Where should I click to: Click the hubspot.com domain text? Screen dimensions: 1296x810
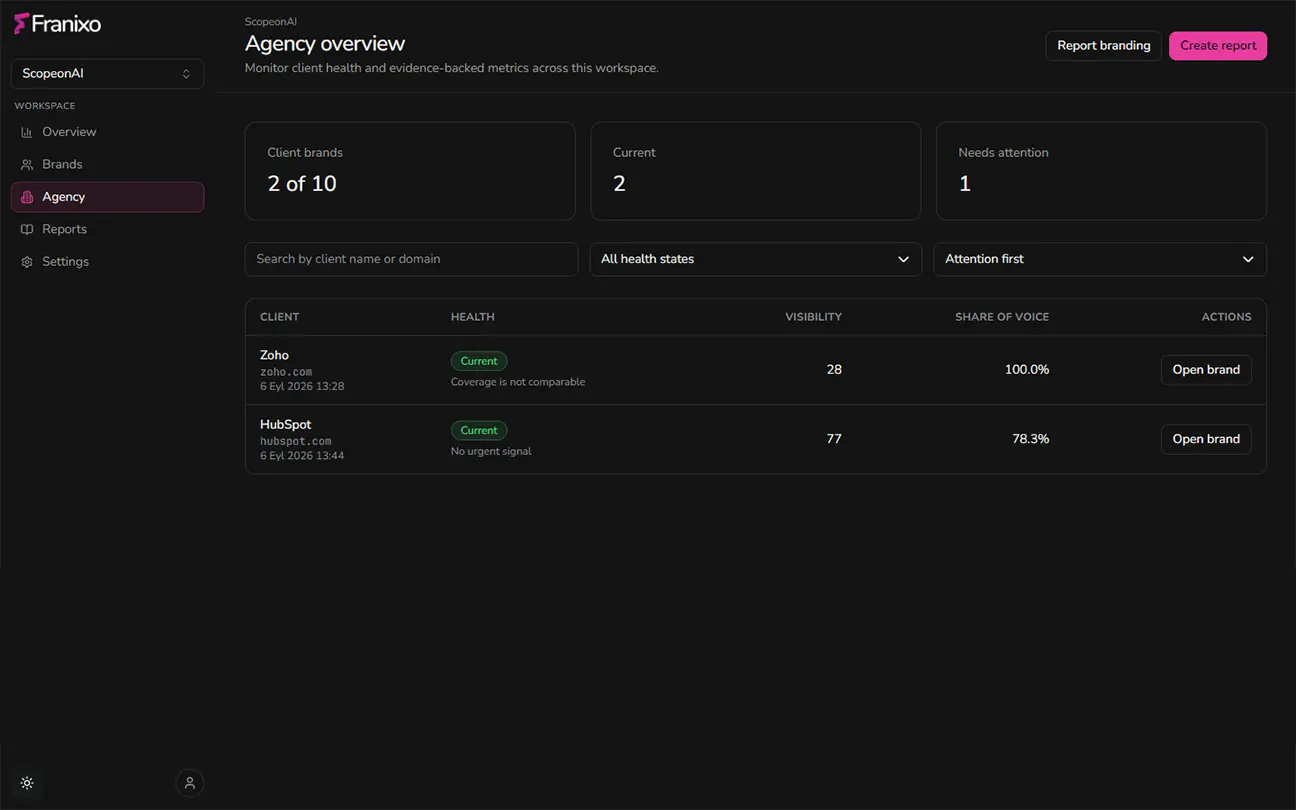click(296, 441)
